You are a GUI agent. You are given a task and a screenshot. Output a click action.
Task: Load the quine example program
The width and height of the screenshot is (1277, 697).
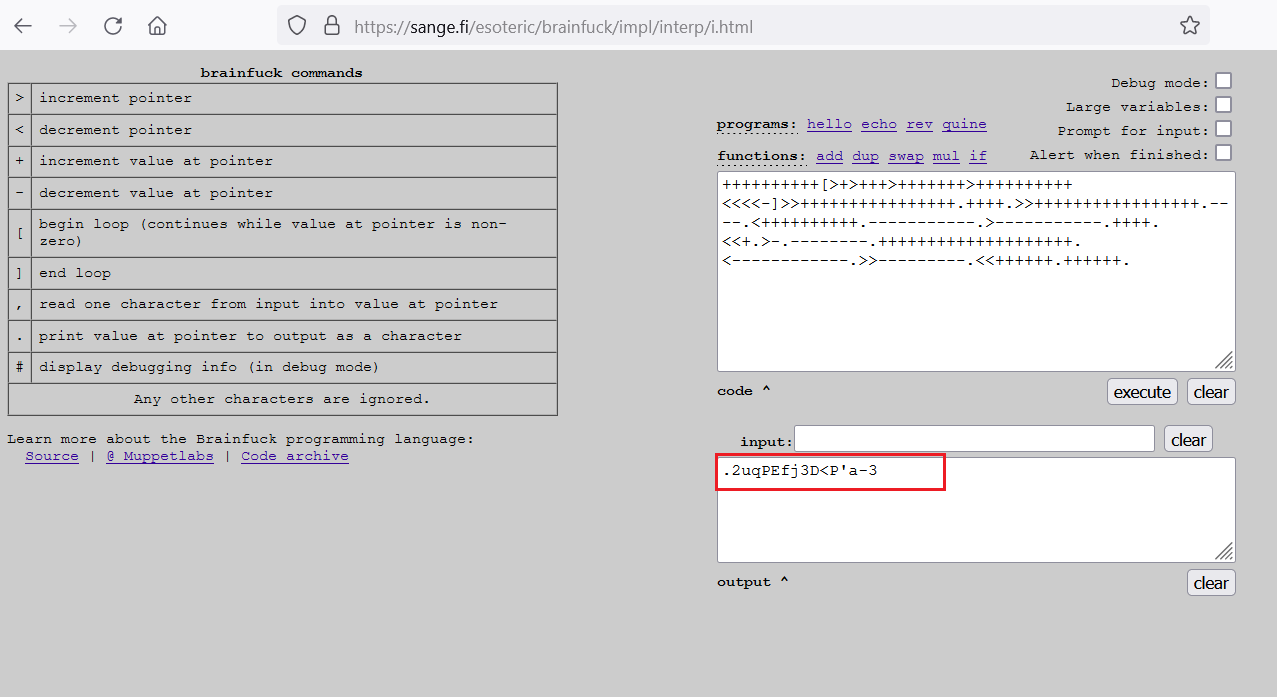coord(964,124)
